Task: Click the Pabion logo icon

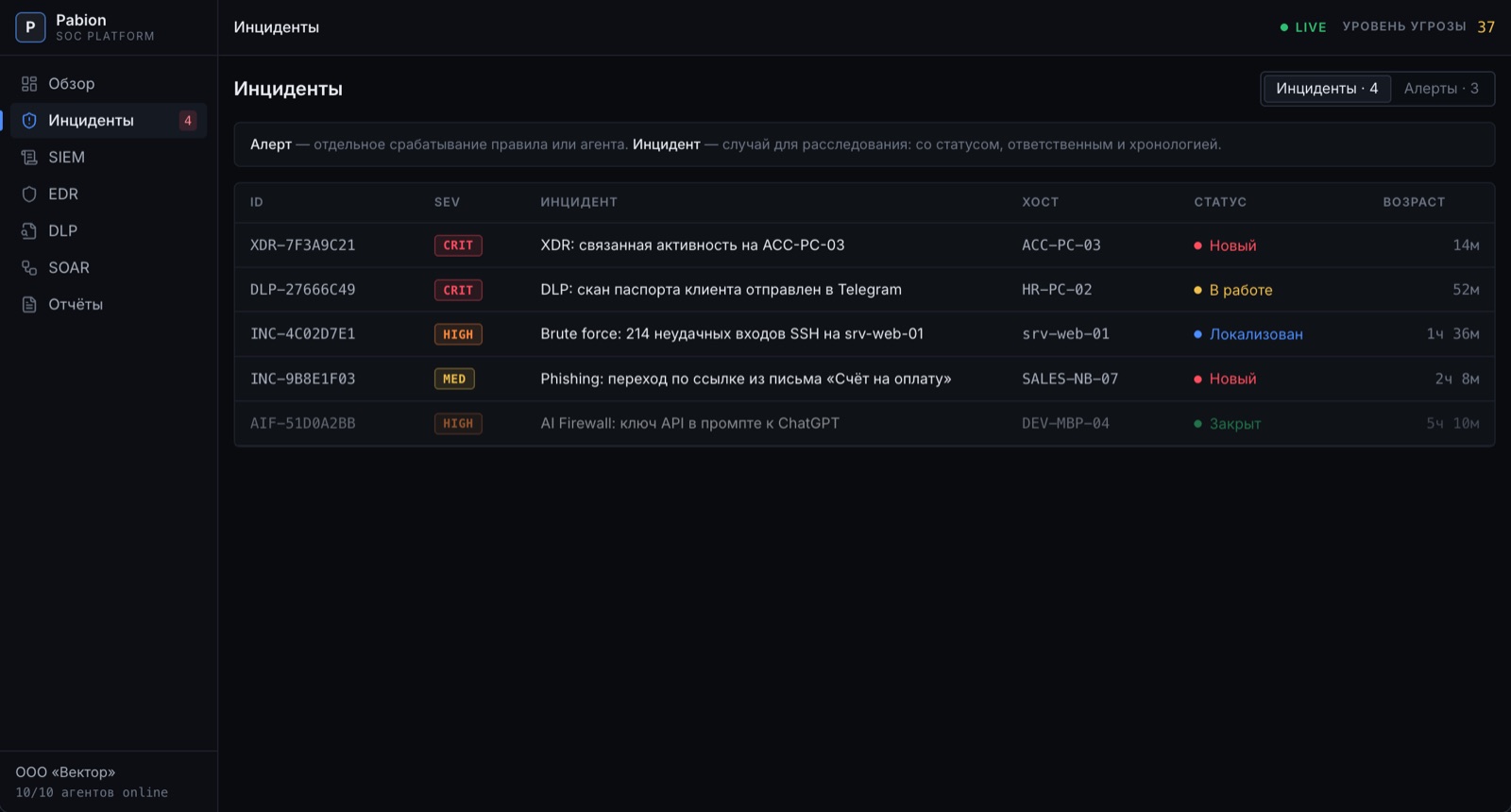Action: click(30, 27)
